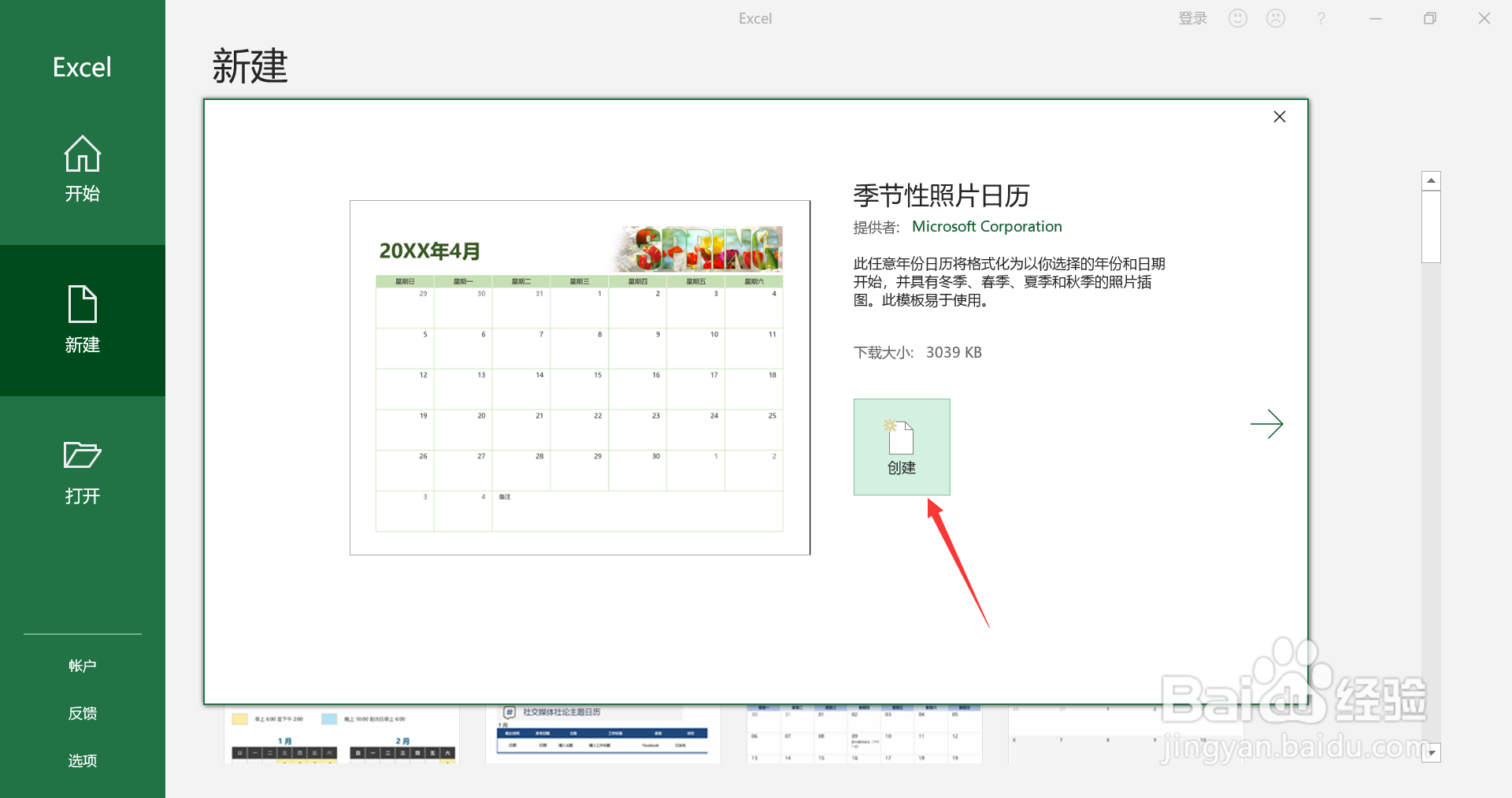
Task: Close the Excel window
Action: coord(1484,18)
